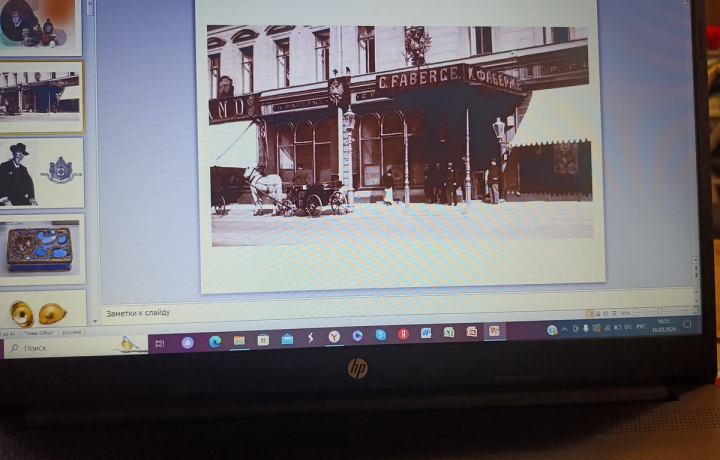
Task: Open Microsoft Edge from the taskbar
Action: pyautogui.click(x=215, y=341)
